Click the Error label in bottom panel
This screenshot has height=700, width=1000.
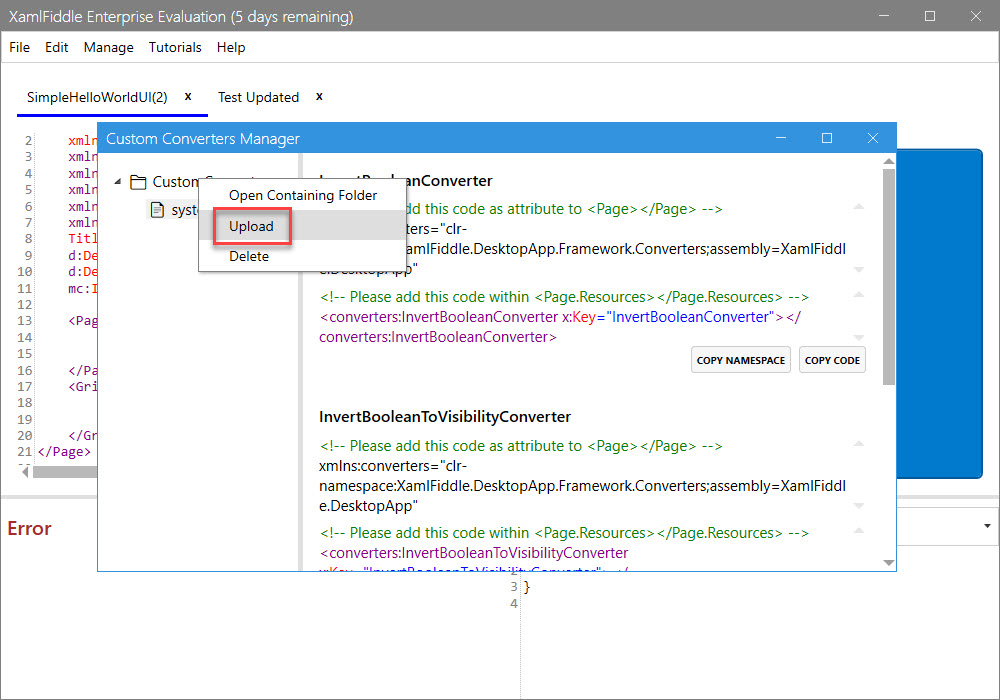[x=29, y=529]
